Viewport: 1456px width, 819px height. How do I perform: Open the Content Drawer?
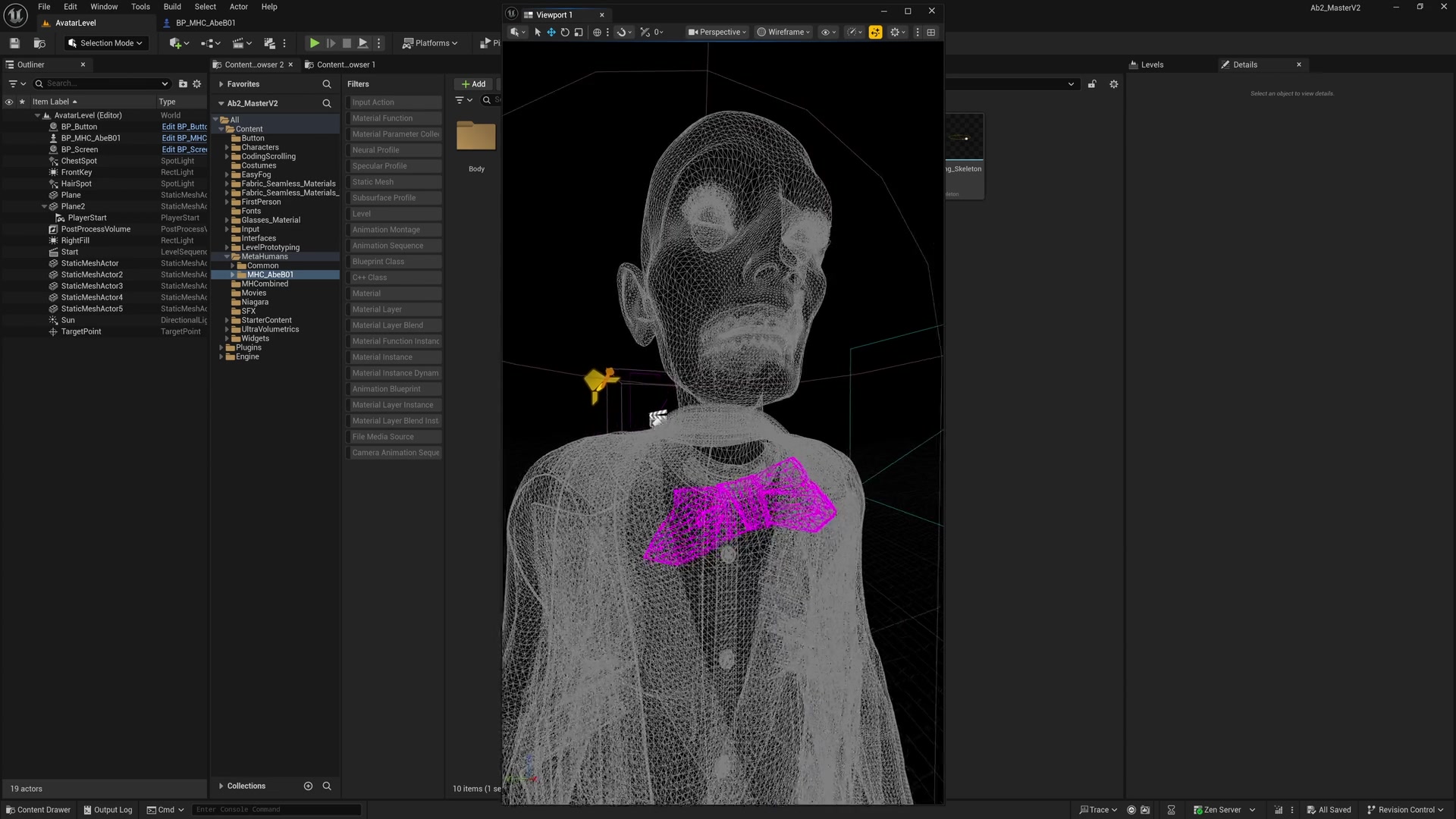[x=38, y=810]
